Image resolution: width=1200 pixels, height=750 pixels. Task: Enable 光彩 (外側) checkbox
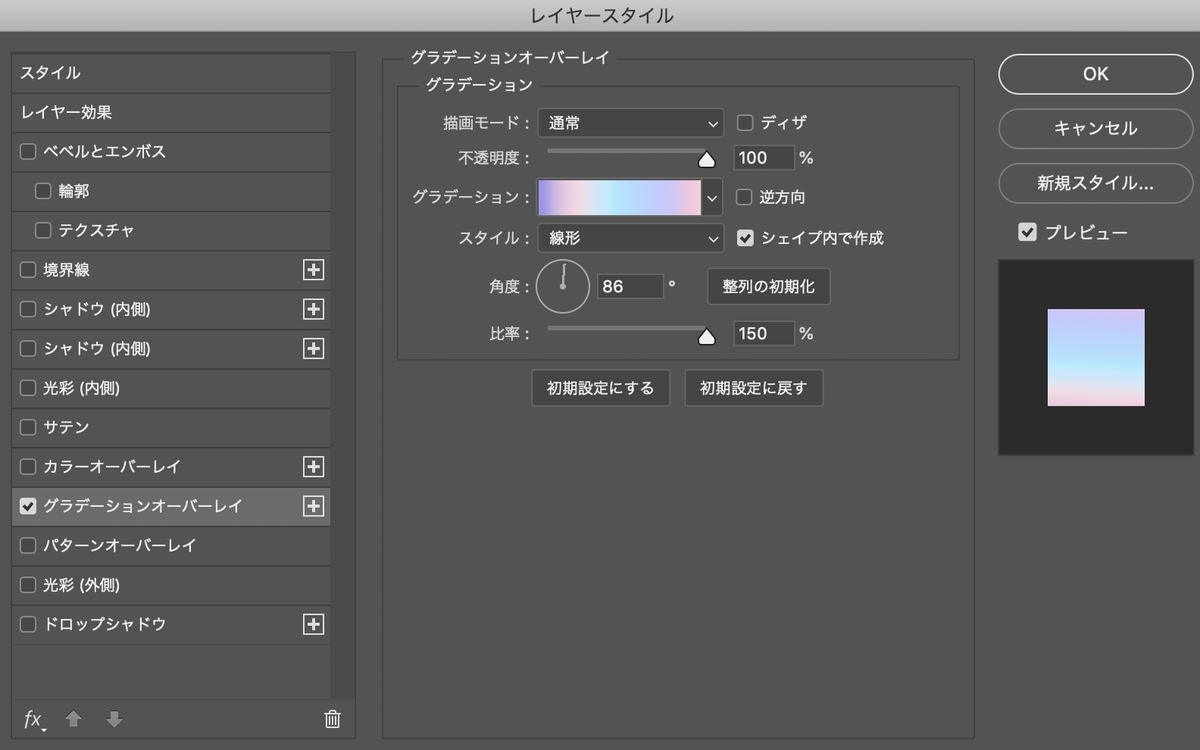tap(28, 585)
